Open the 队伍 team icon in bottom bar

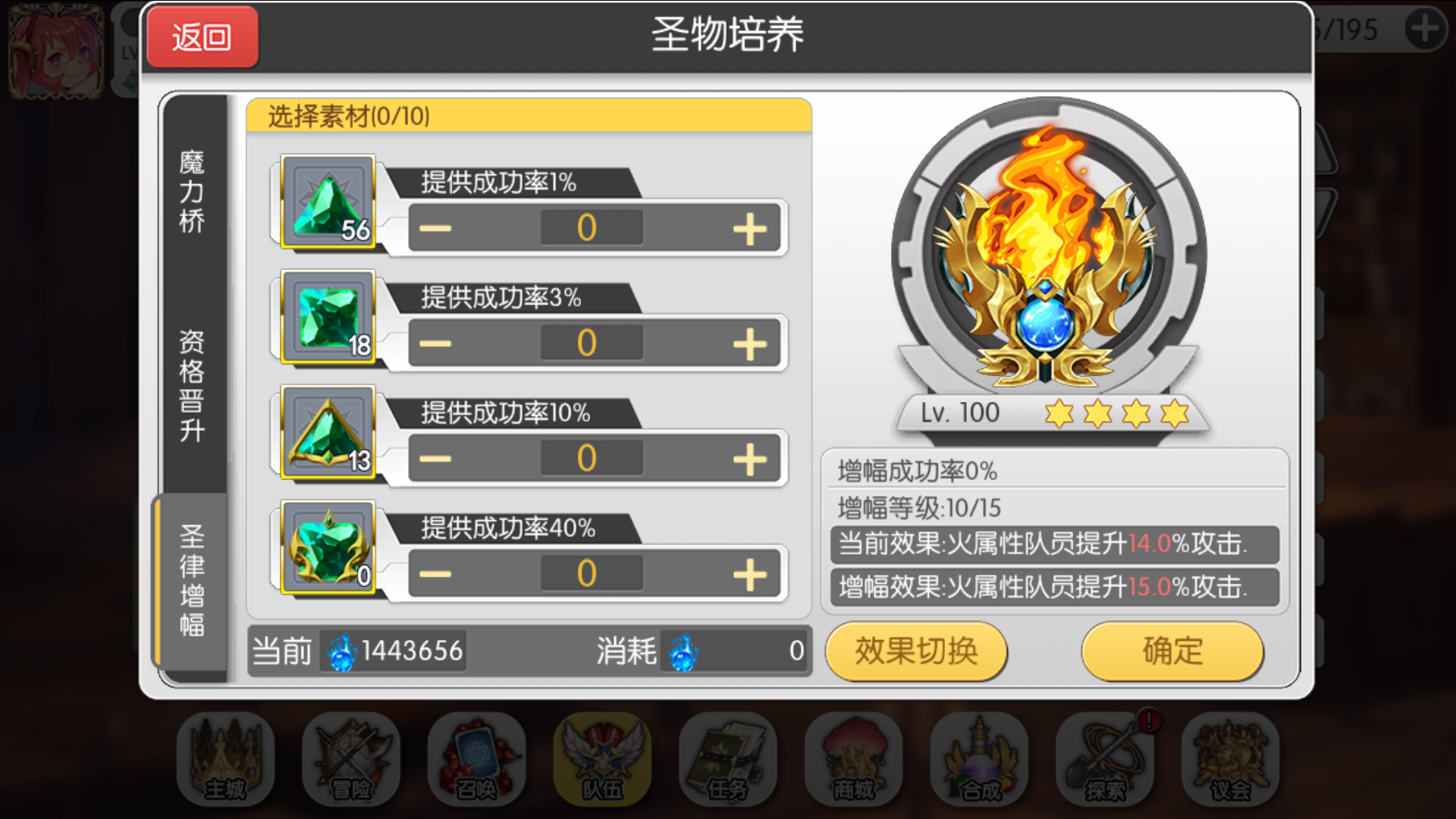(602, 758)
